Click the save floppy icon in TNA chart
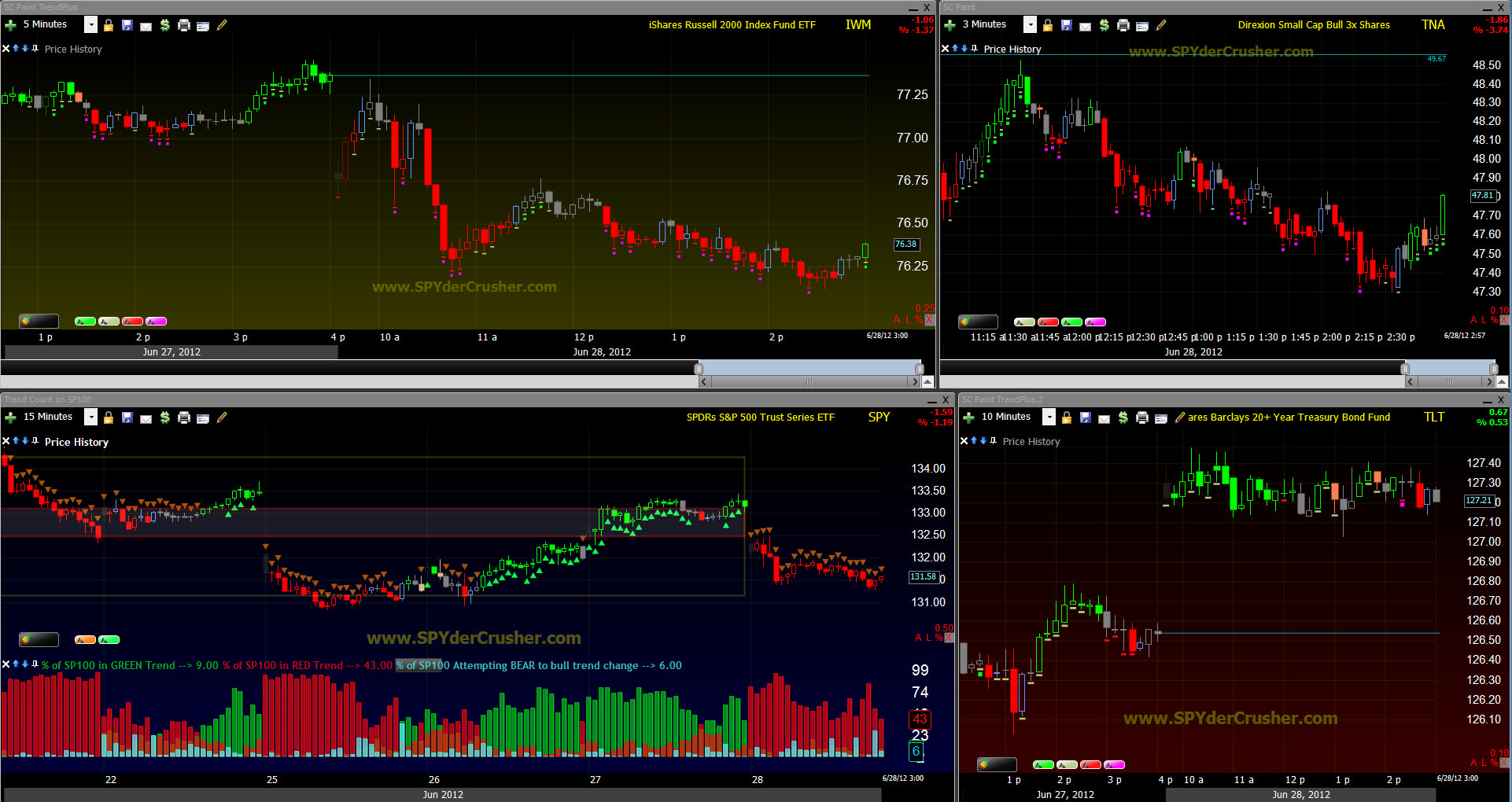Viewport: 1512px width, 802px height. (1067, 25)
